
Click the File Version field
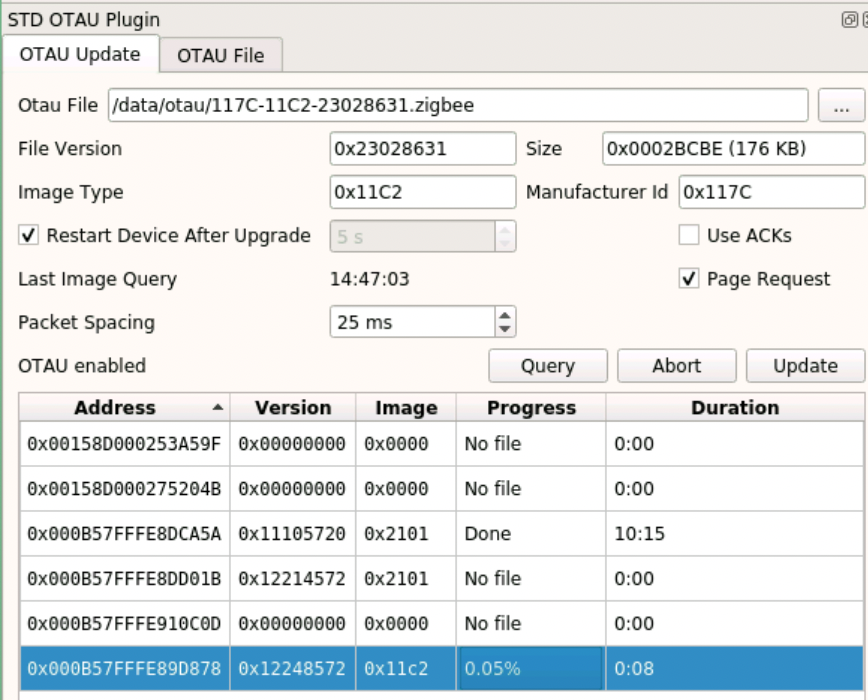pyautogui.click(x=423, y=148)
